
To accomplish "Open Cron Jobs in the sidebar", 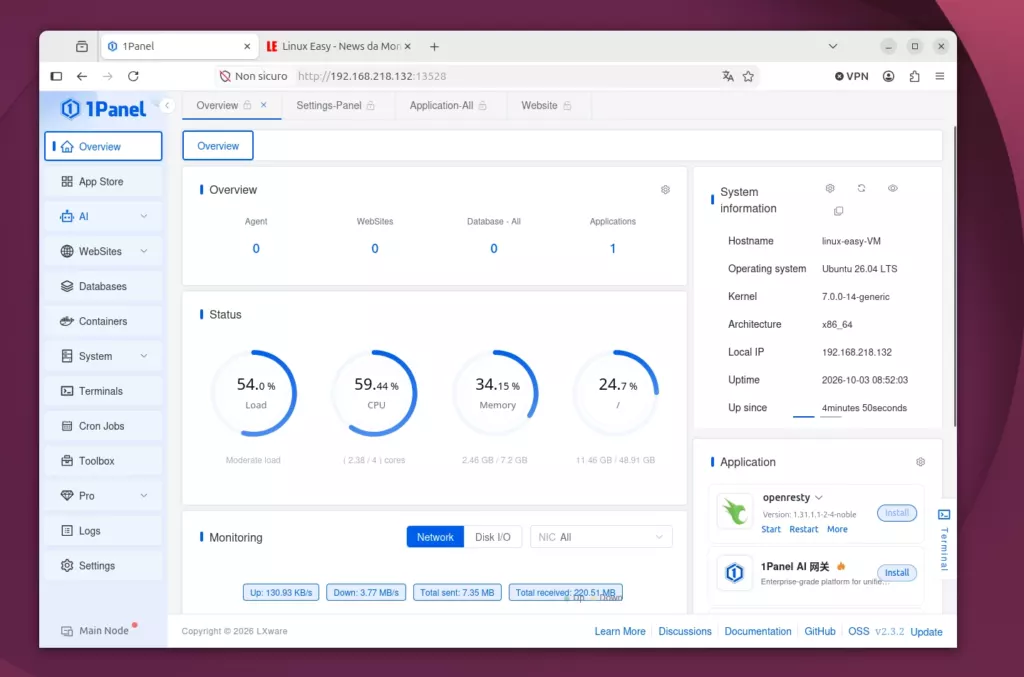I will (x=103, y=426).
